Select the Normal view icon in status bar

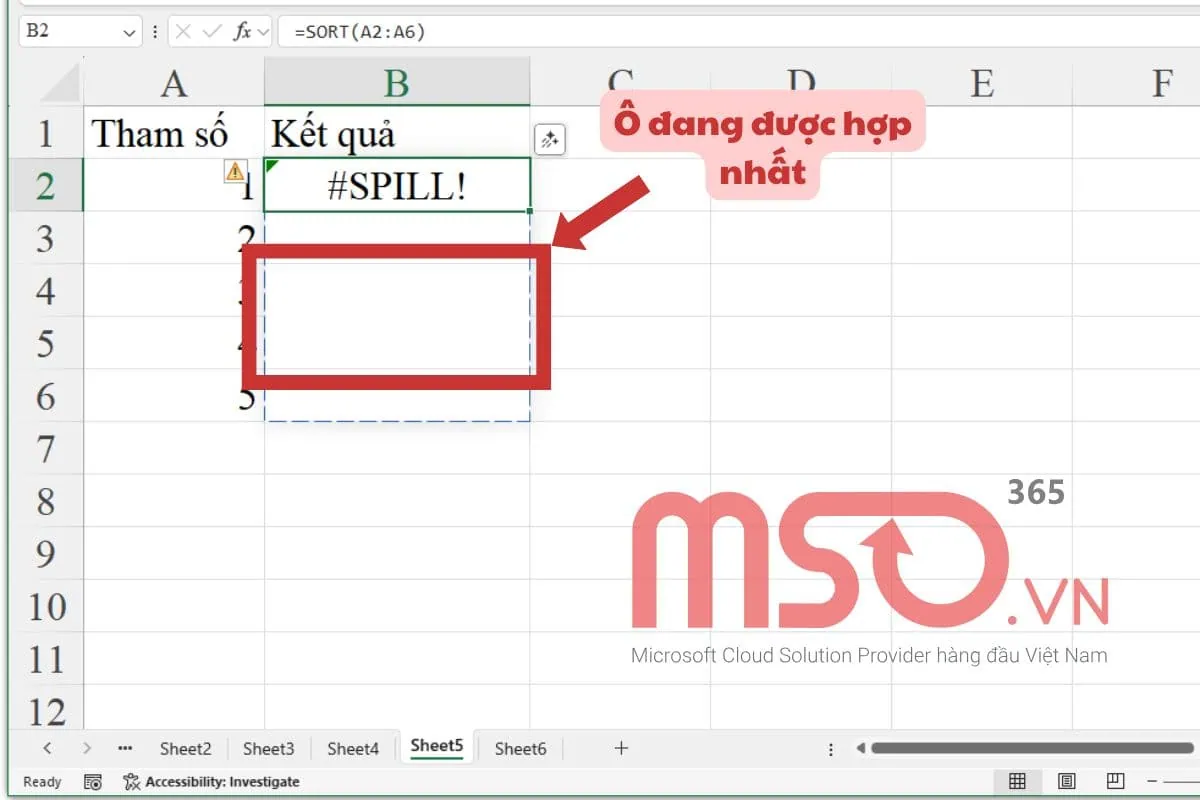coord(1018,781)
